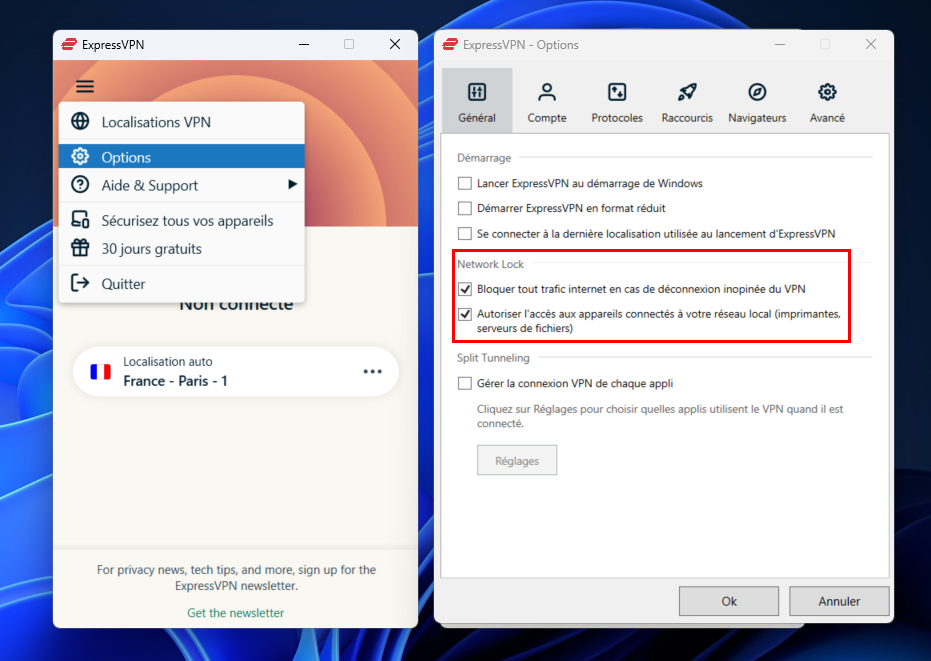The width and height of the screenshot is (931, 661).
Task: Select the Options menu entry
Action: tap(182, 156)
